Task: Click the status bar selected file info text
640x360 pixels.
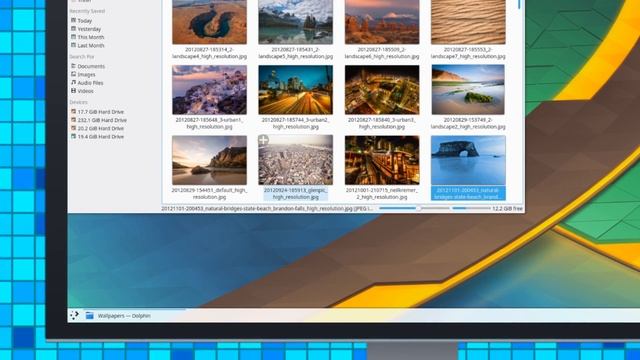Action: click(x=267, y=209)
